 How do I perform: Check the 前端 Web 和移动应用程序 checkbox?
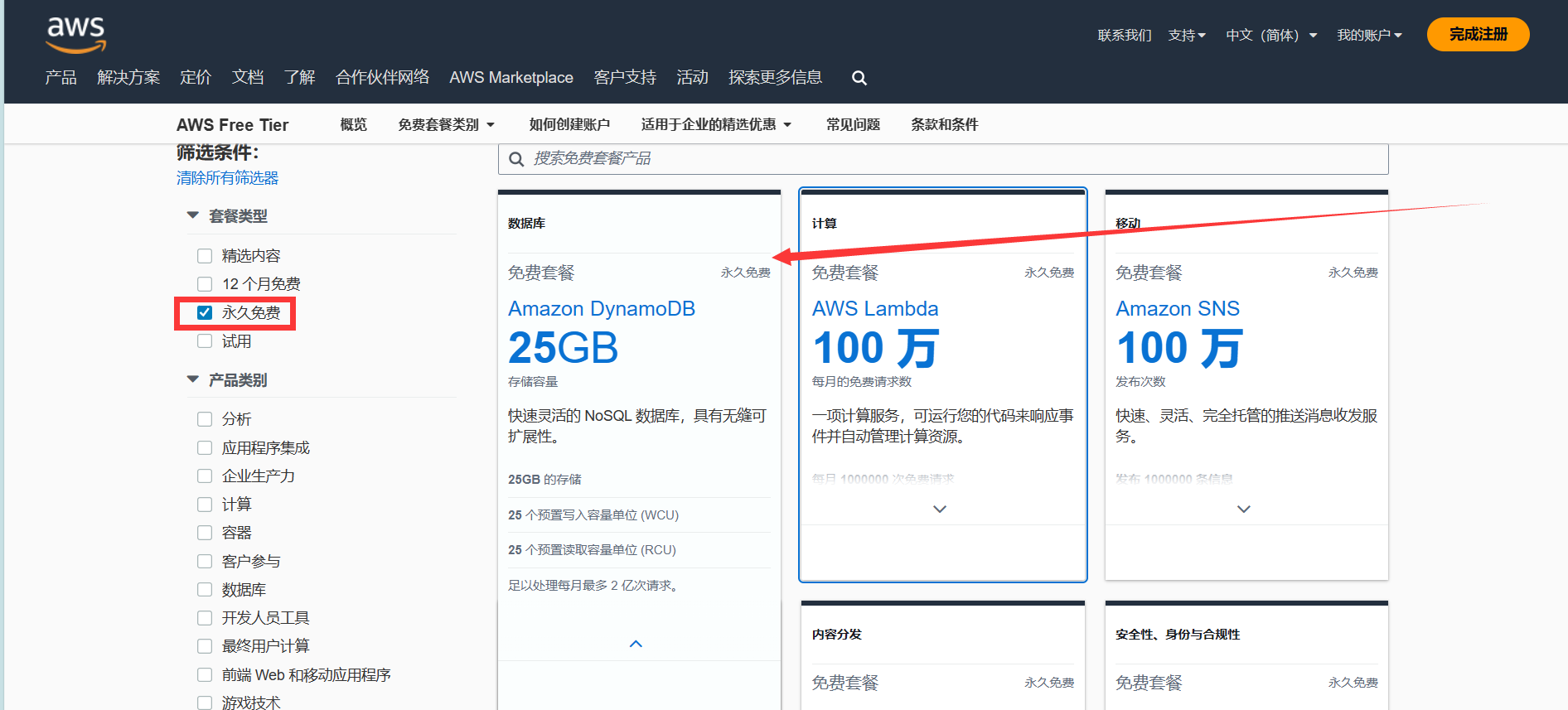[205, 675]
